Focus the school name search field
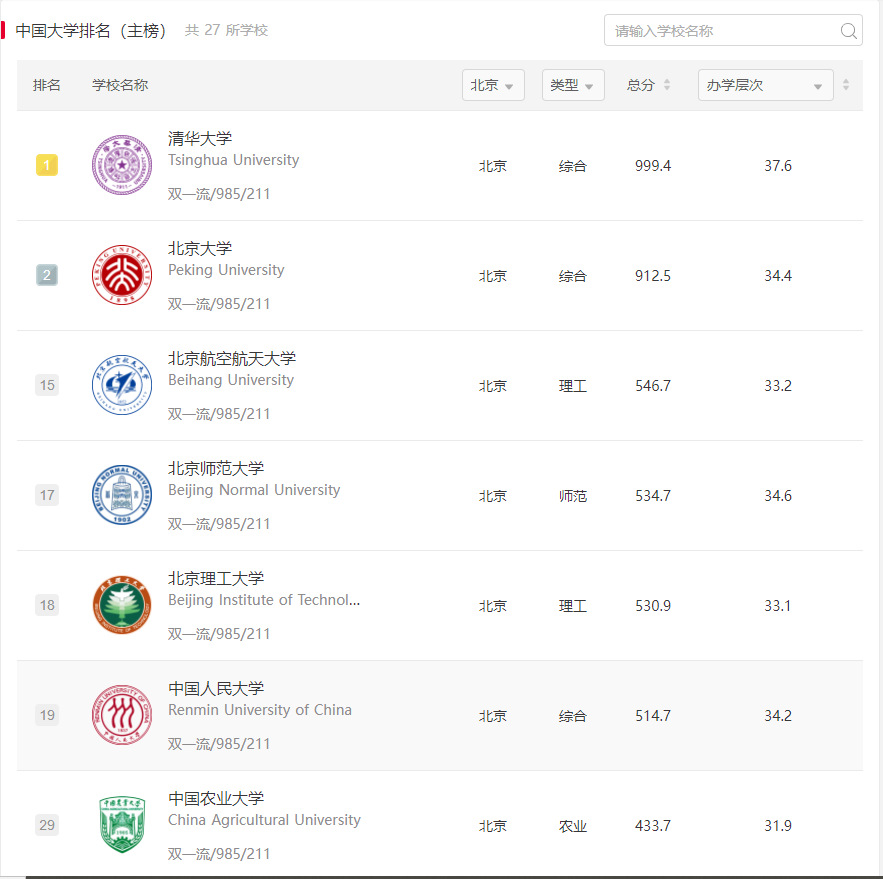This screenshot has width=883, height=879. click(733, 30)
